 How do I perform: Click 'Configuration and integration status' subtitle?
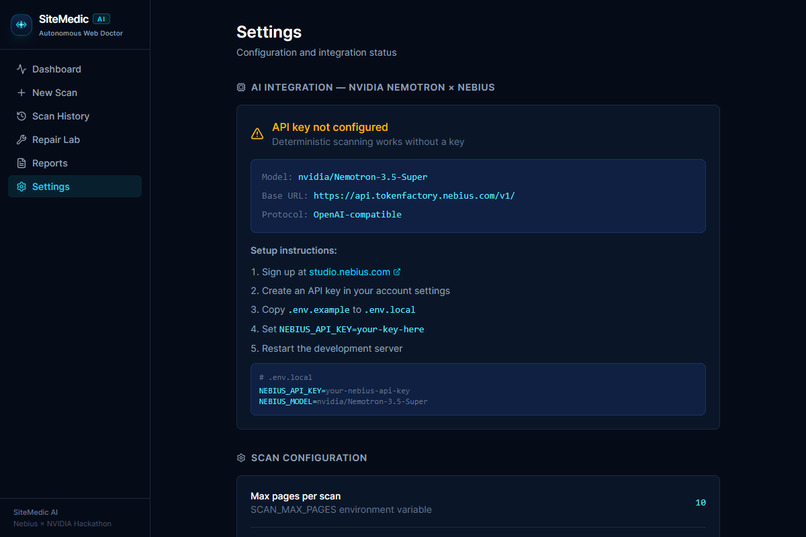(x=316, y=52)
